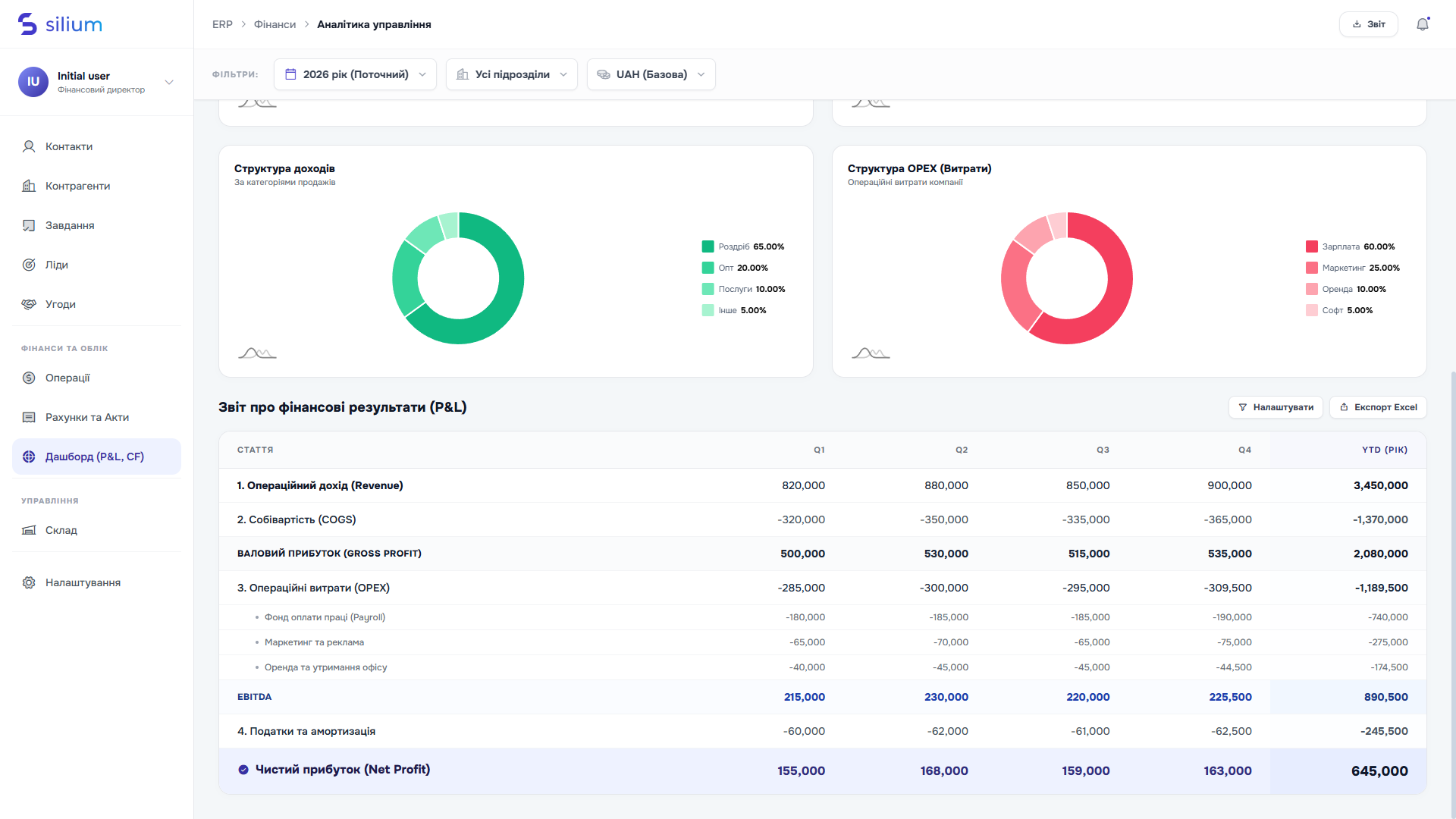Open Операції in finance section
Viewport: 1456px width, 819px height.
coord(96,378)
